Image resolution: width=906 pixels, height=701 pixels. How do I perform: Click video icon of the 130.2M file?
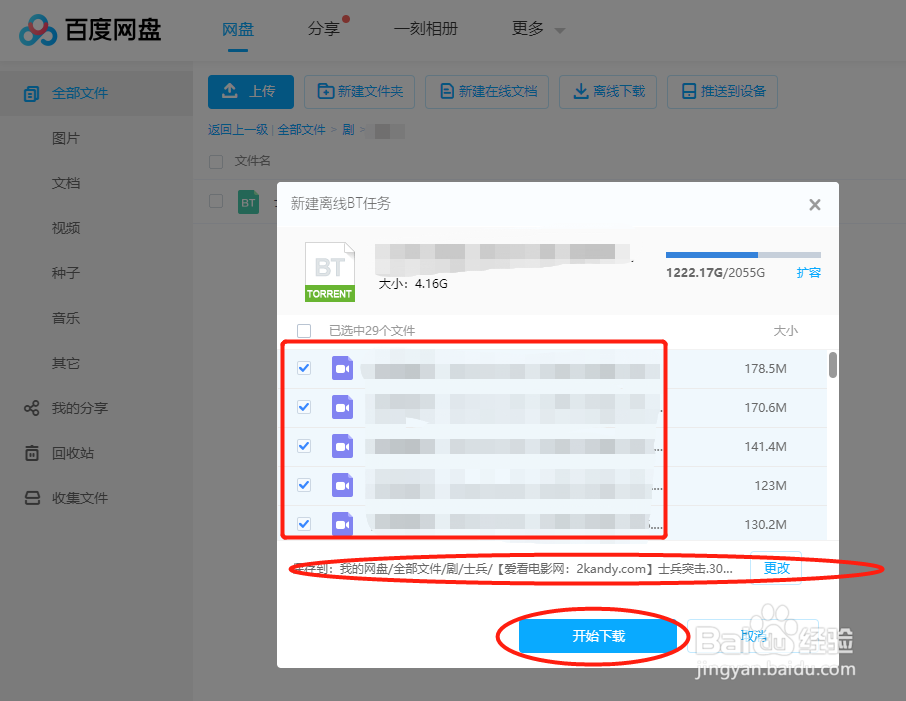point(343,524)
